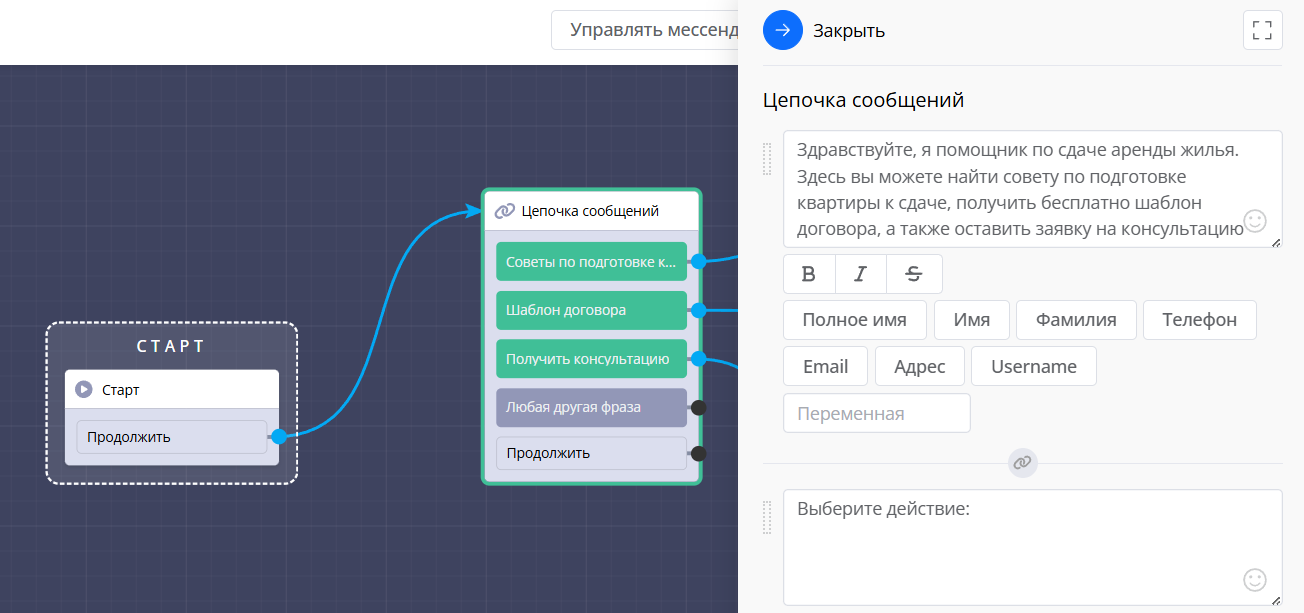
Task: Insert the Username variable
Action: pyautogui.click(x=1033, y=366)
